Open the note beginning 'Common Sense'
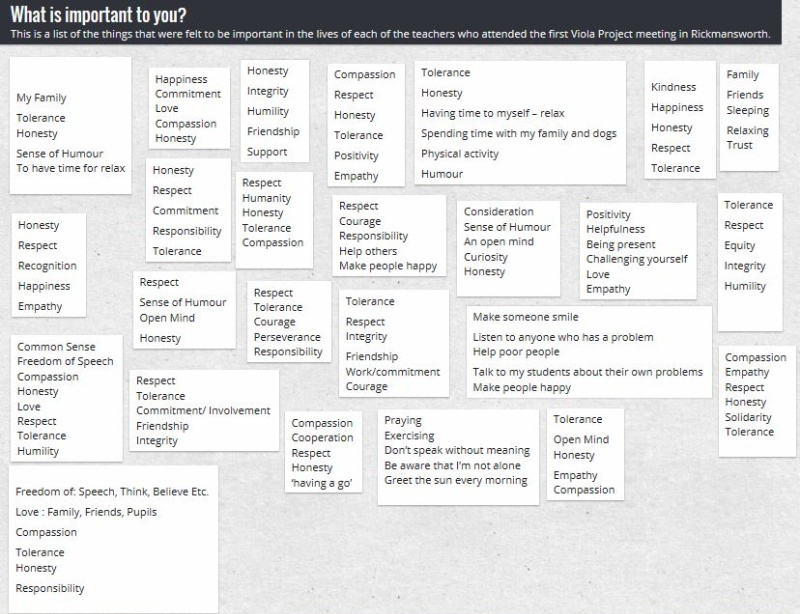This screenshot has height=614, width=800. 66,399
